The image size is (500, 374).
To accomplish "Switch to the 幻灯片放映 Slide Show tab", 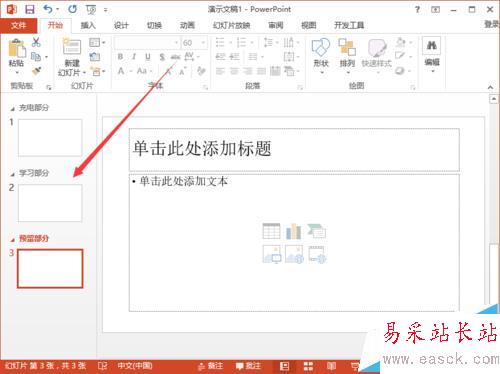I will [232, 25].
